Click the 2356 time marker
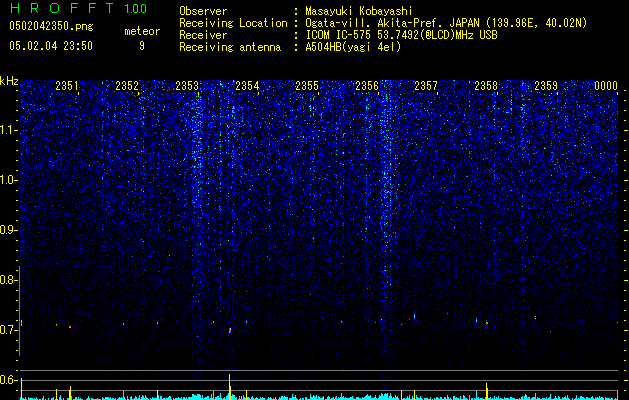The height and width of the screenshot is (400, 629). [x=367, y=86]
